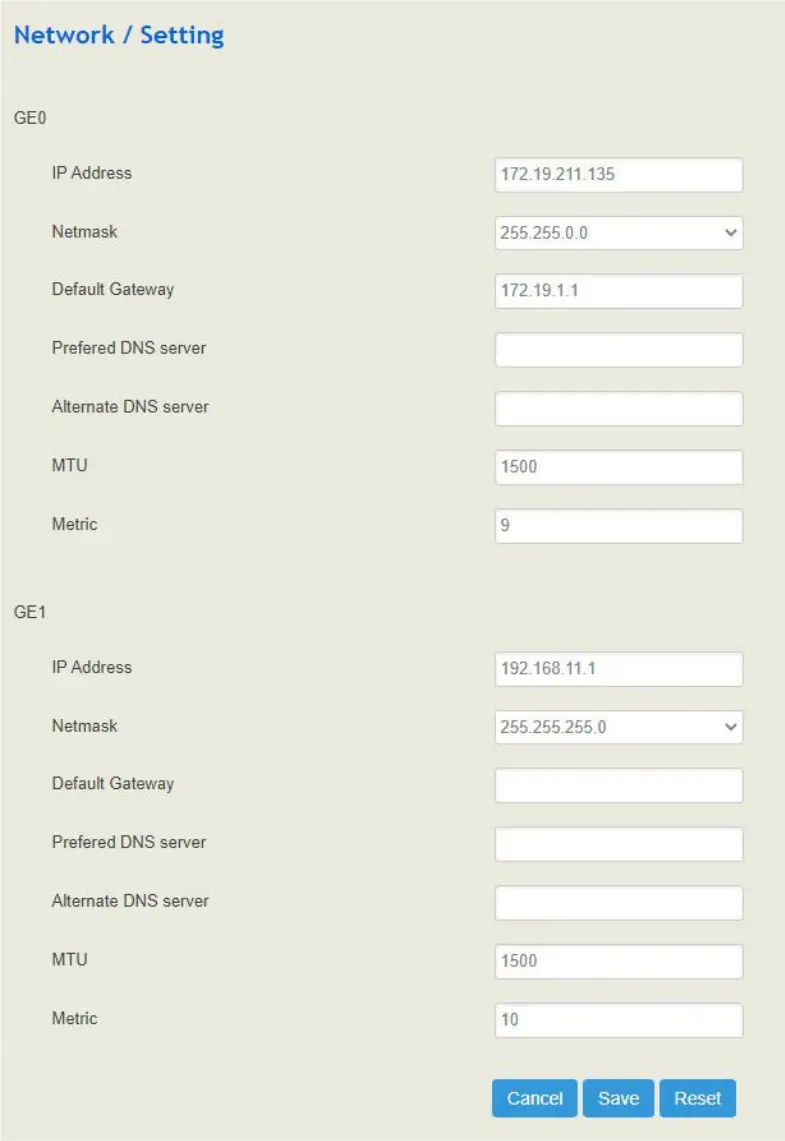785x1141 pixels.
Task: Click the GE0 MTU field showing 1500
Action: (618, 467)
